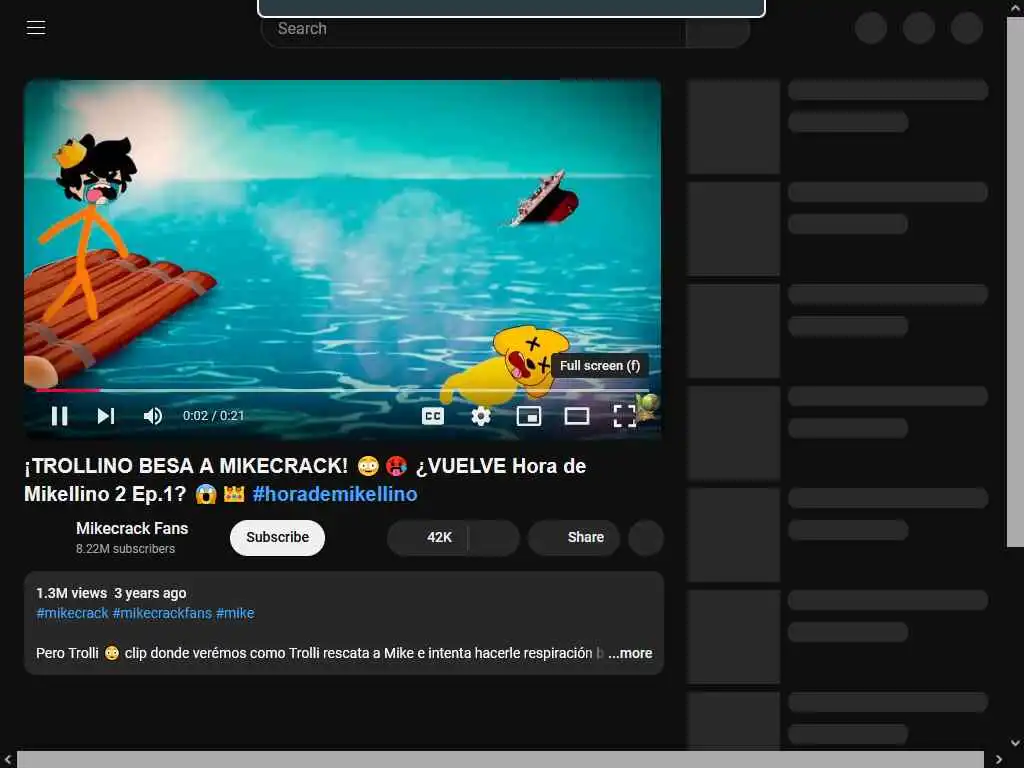Subscribe to Mikecrack Fans

point(278,537)
